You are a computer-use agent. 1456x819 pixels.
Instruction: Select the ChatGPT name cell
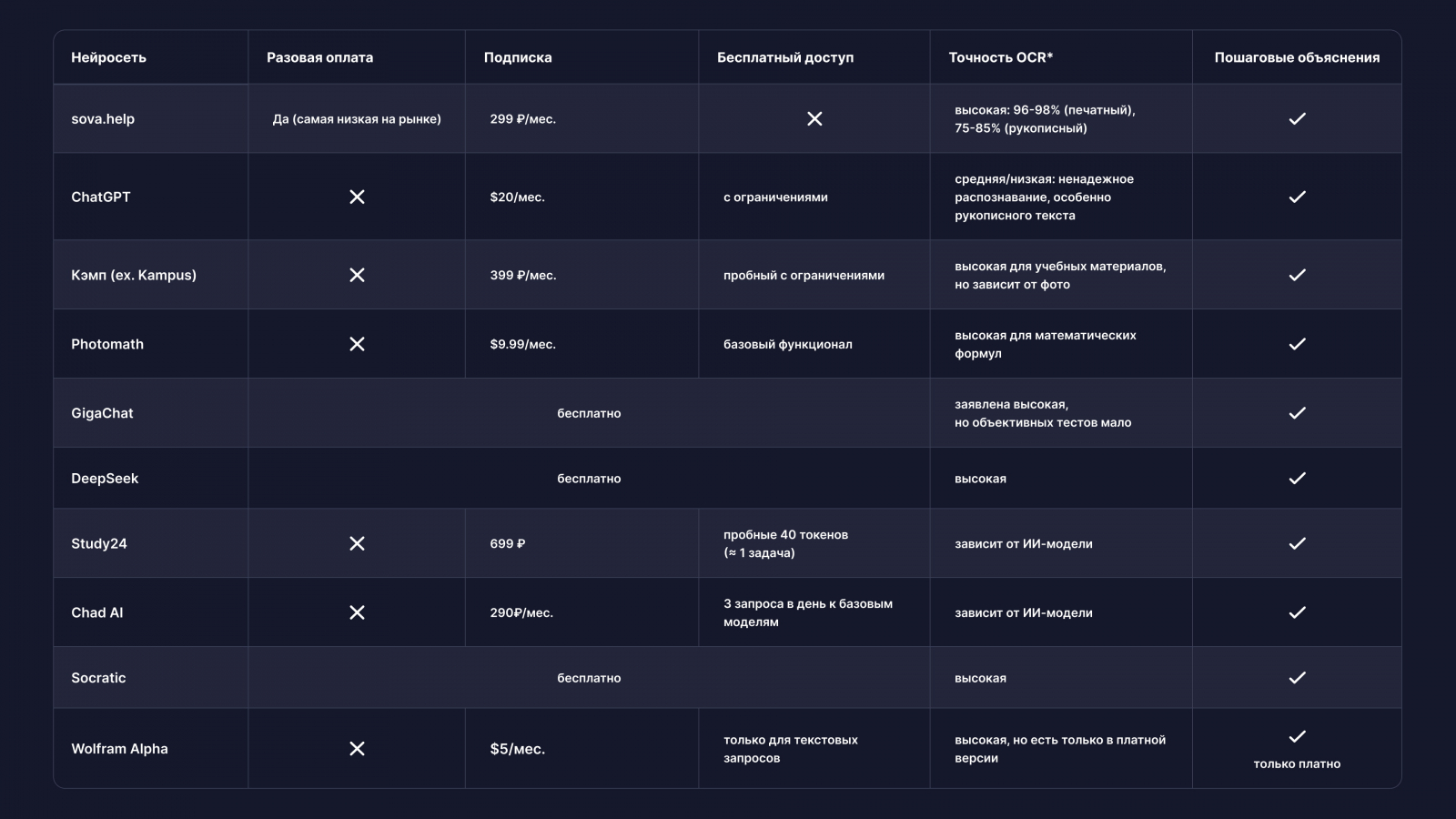point(101,197)
